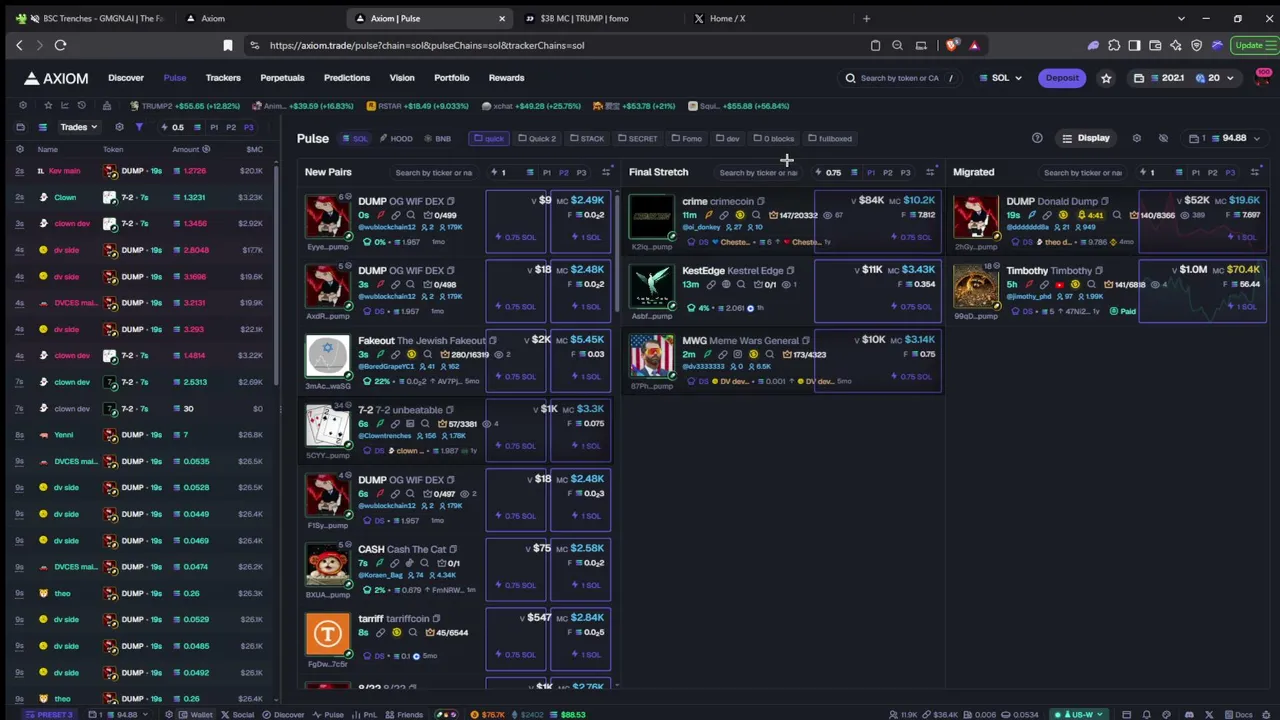Select P3 preset in Migrated column
This screenshot has height=720, width=1280.
point(1230,172)
